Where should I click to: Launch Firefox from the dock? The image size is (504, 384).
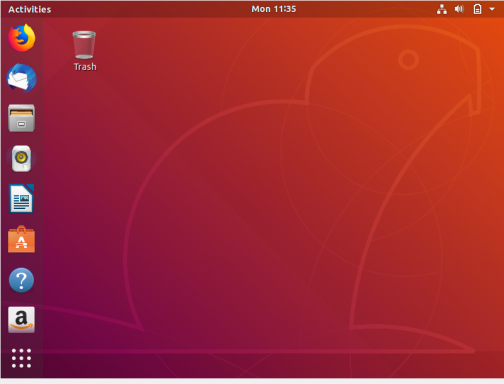22,38
